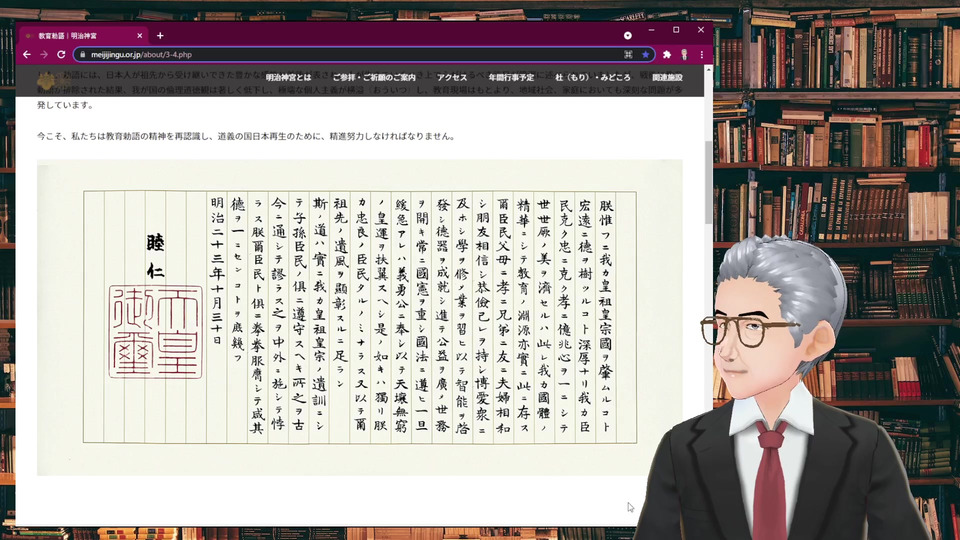Open a new browser tab

[160, 36]
